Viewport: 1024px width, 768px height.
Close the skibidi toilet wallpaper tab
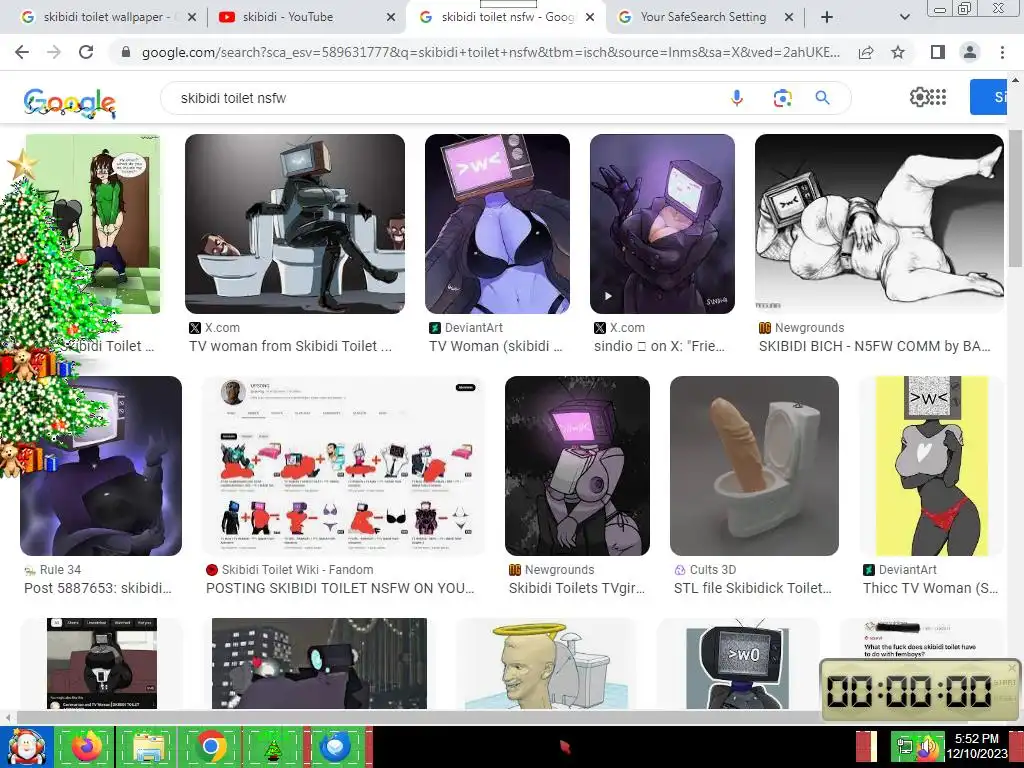pos(192,18)
